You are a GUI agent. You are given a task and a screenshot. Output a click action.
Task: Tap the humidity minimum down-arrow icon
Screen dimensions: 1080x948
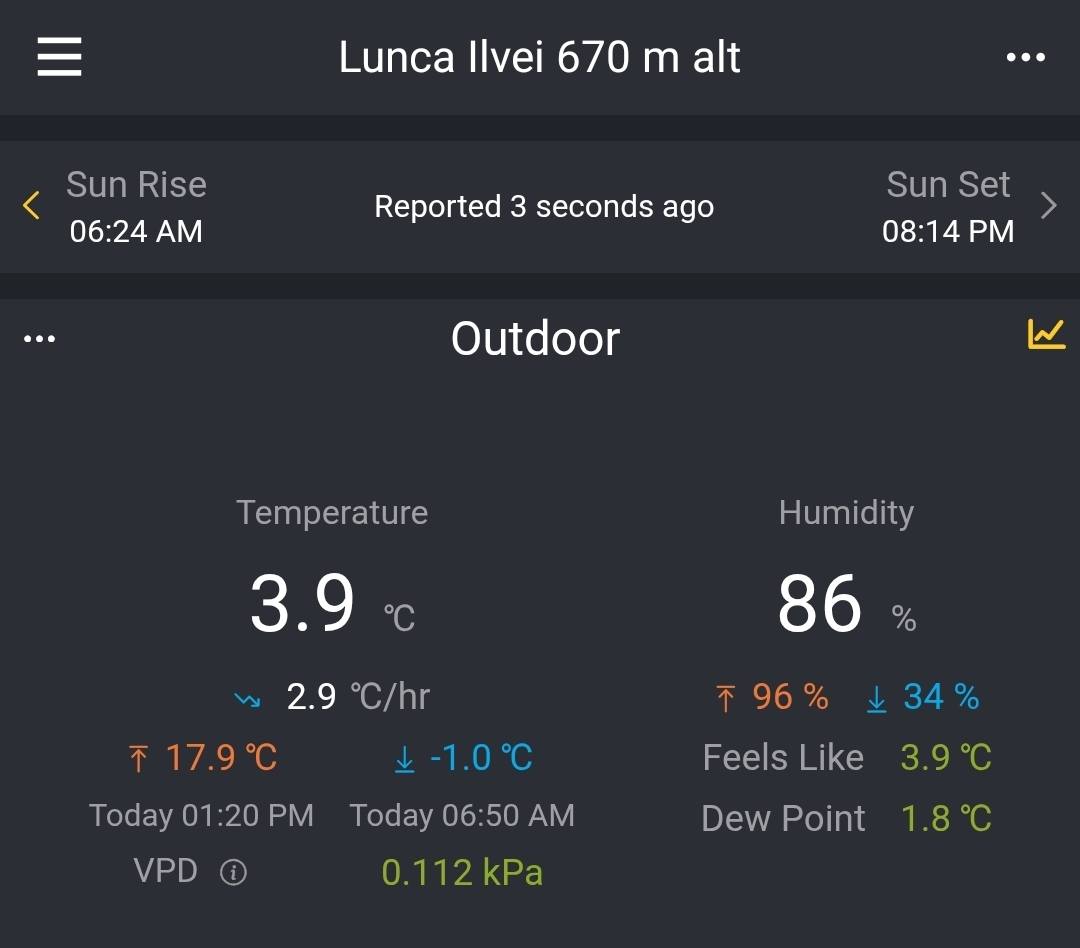pyautogui.click(x=876, y=698)
